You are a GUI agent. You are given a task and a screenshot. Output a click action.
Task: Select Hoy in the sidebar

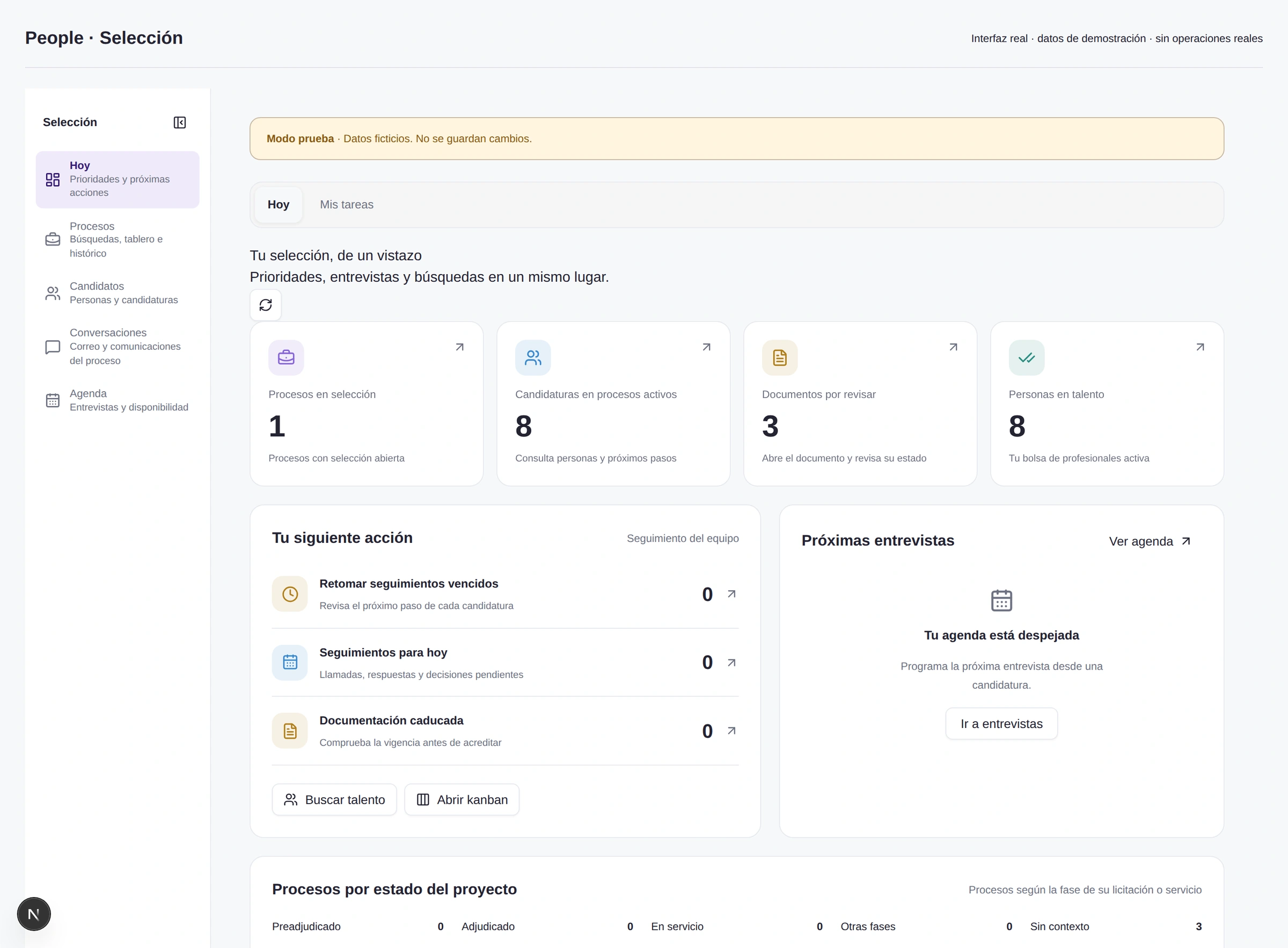(117, 180)
